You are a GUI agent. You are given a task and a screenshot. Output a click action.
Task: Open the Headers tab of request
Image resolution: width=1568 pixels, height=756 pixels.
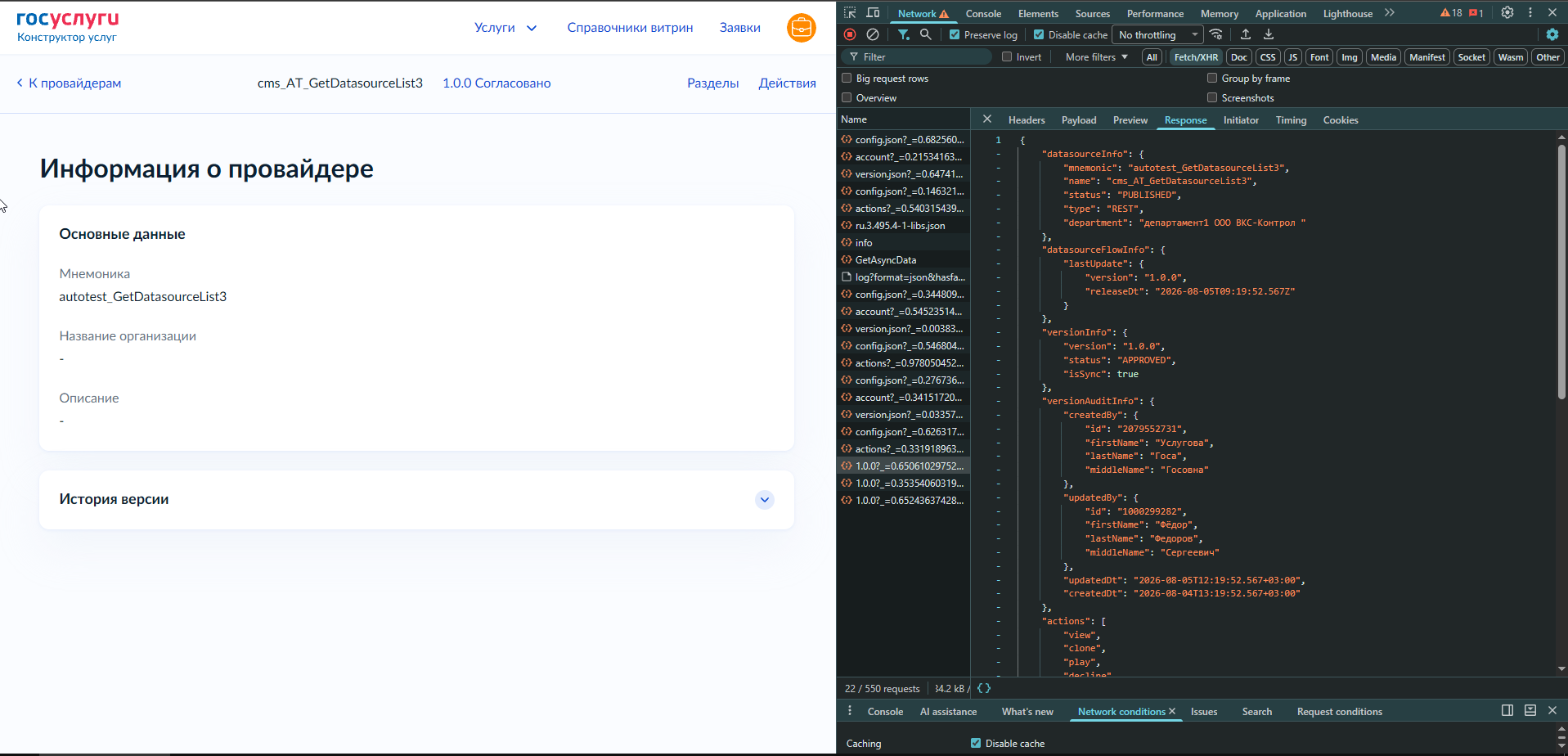click(x=1027, y=119)
